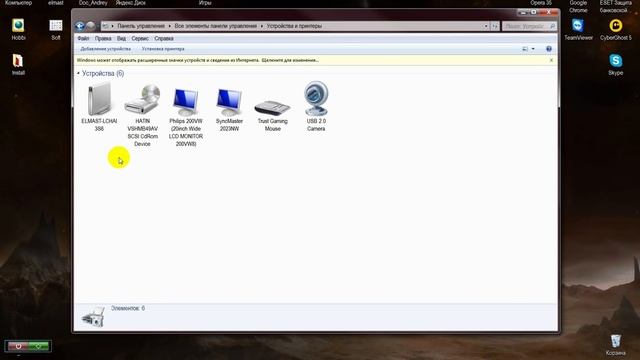The image size is (640, 360).
Task: Click the refresh button beside address bar
Action: tap(495, 26)
